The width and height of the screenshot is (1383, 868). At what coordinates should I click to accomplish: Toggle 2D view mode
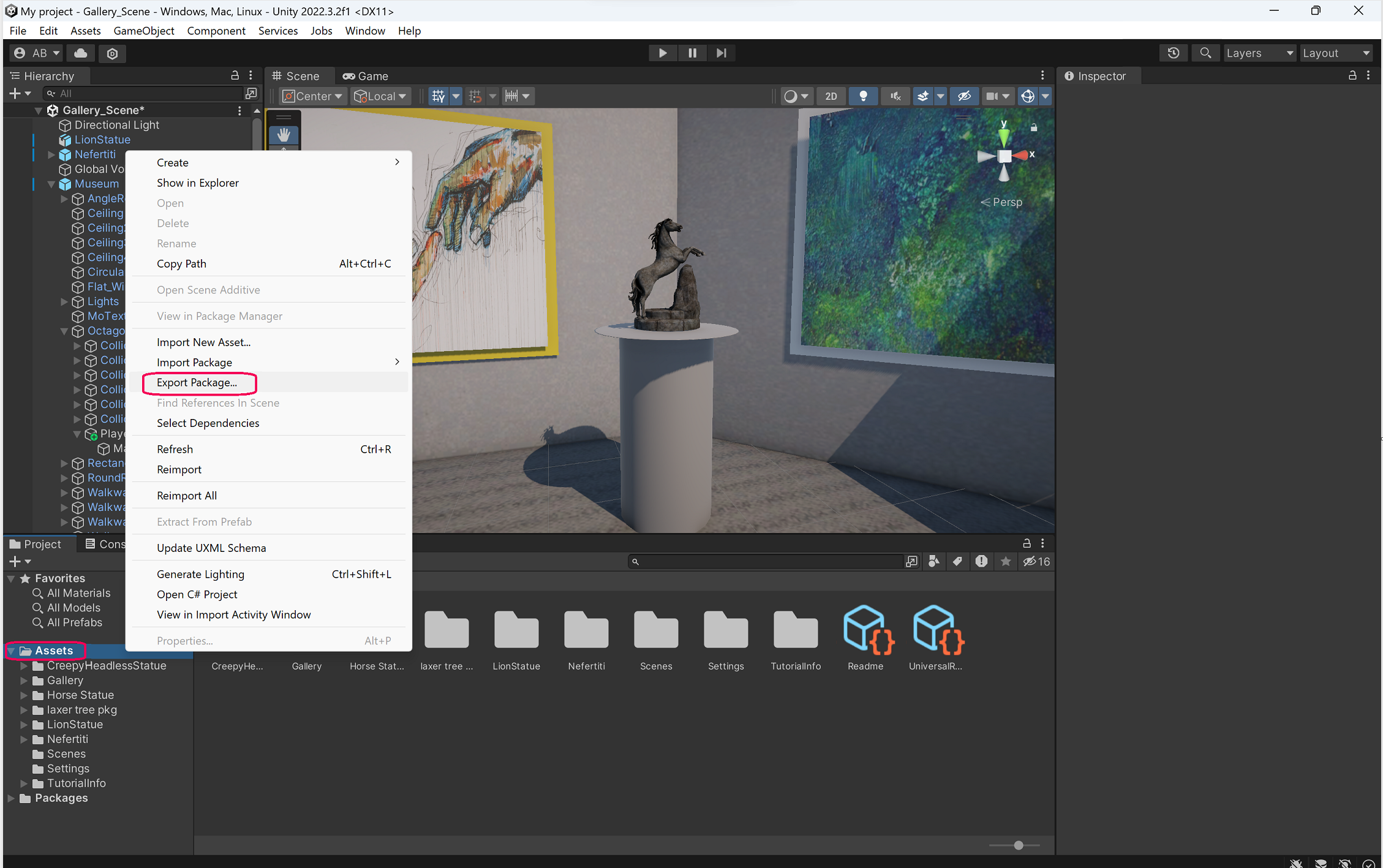point(831,96)
